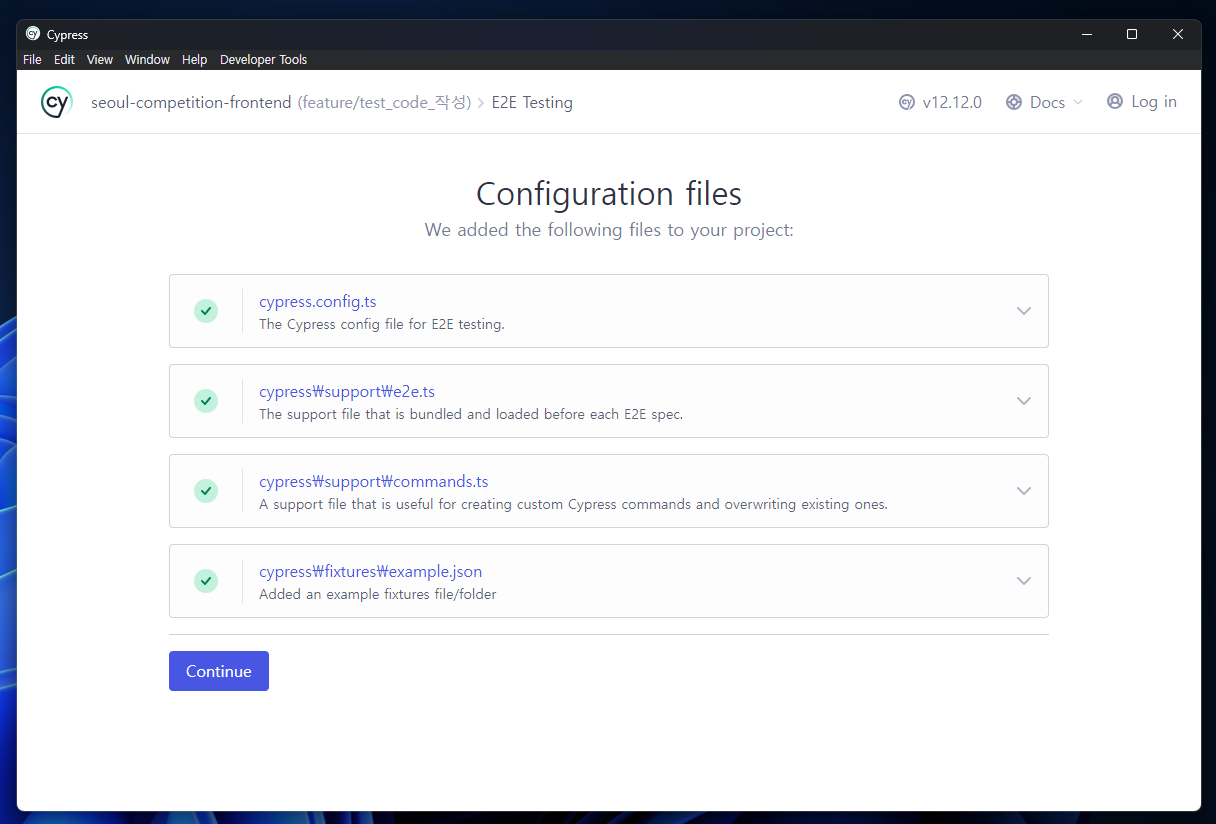Click the feature/test_code branch label
The image size is (1216, 824).
pos(384,102)
